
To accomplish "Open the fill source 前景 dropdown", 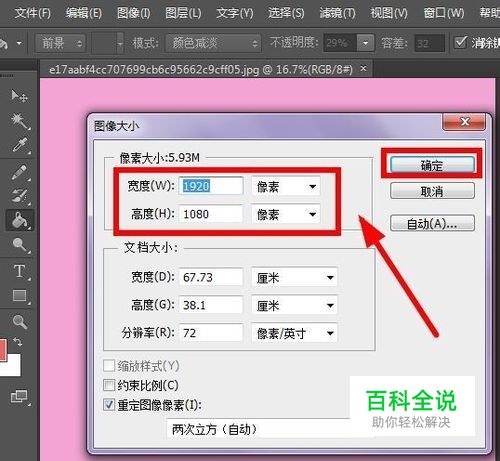I will 60,43.
